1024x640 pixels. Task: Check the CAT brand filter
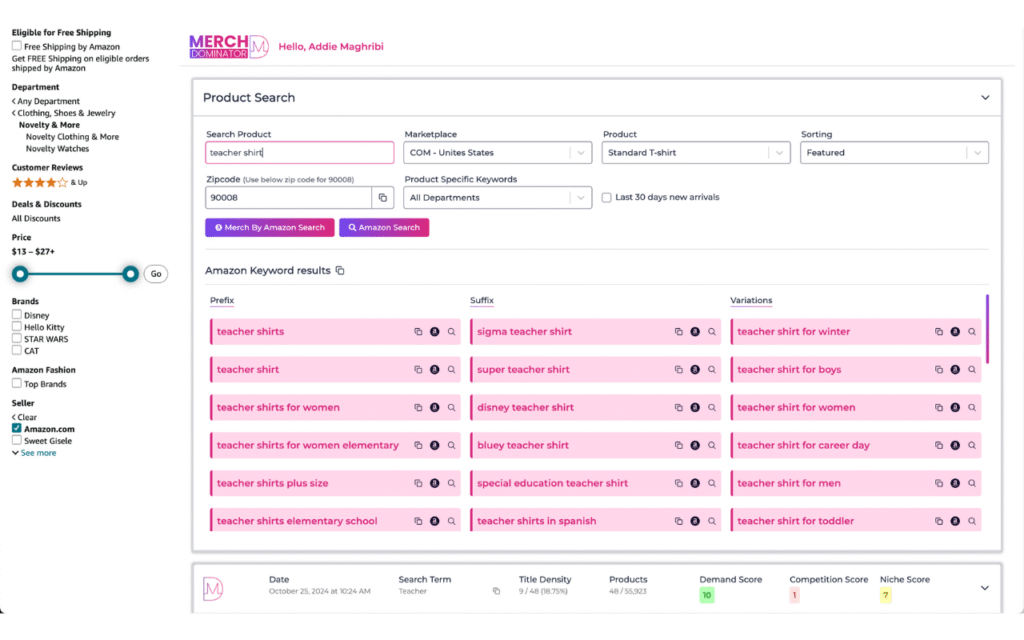(16, 350)
